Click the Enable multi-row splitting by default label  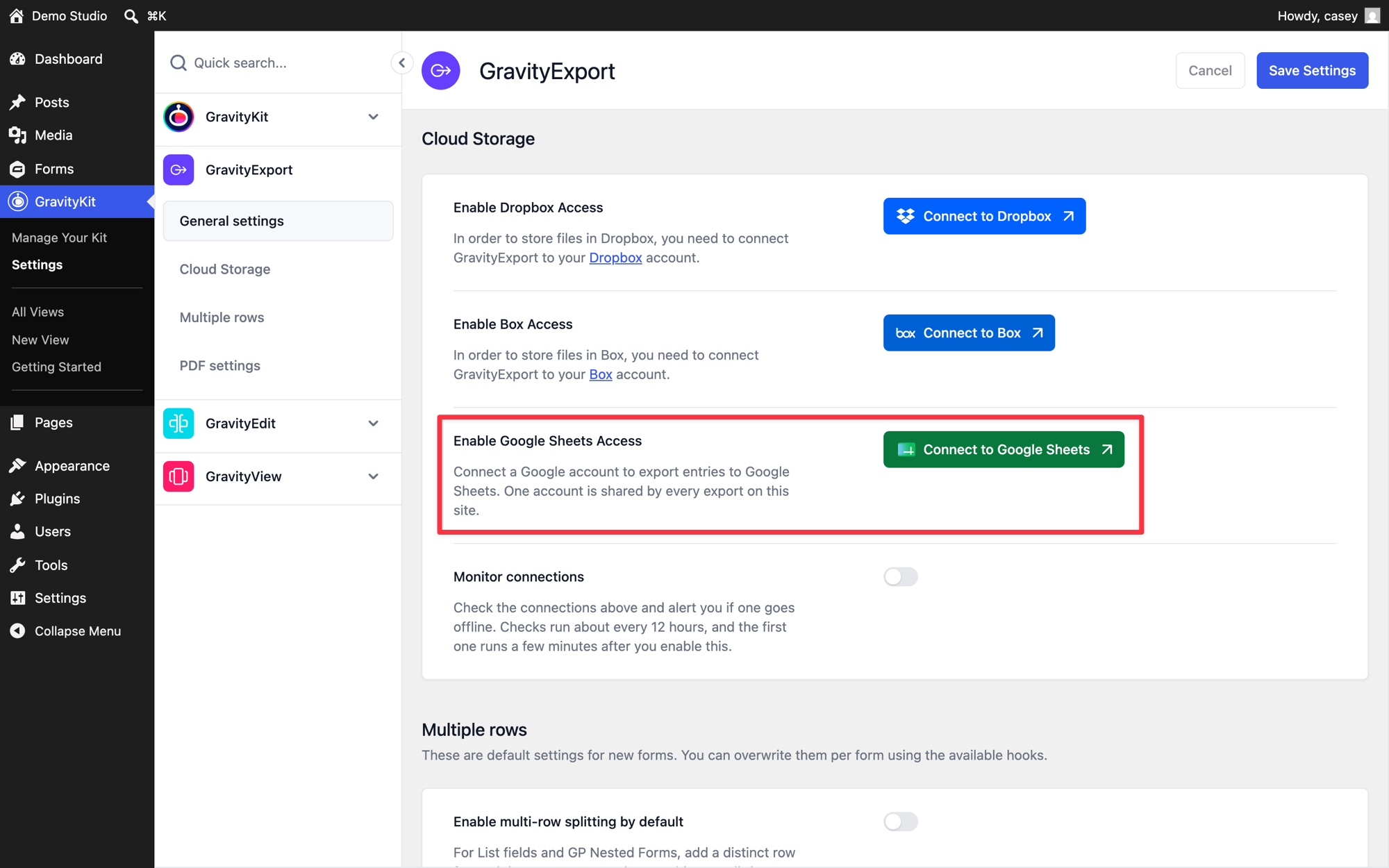[x=568, y=821]
